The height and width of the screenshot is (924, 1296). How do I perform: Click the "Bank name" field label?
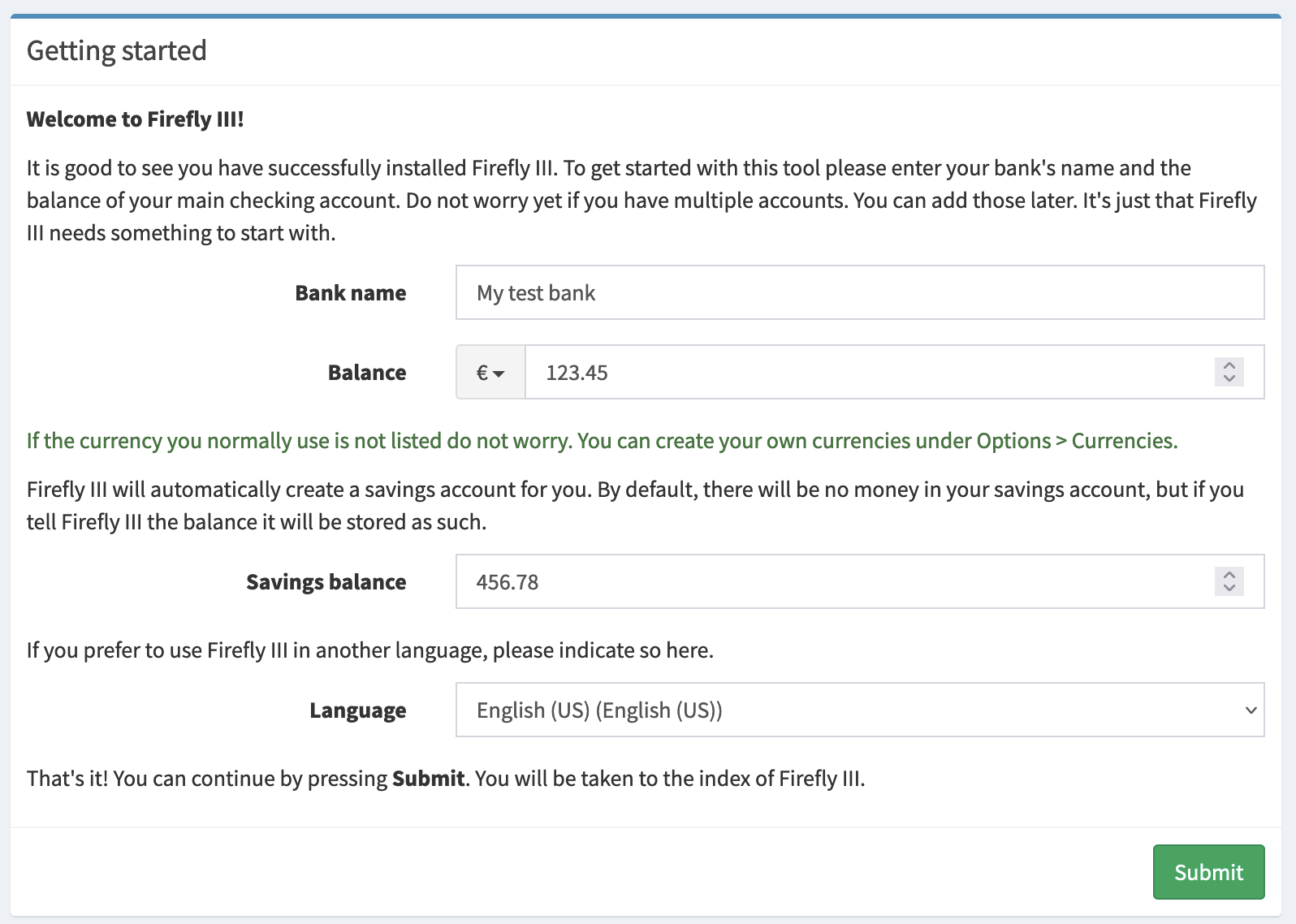[350, 293]
